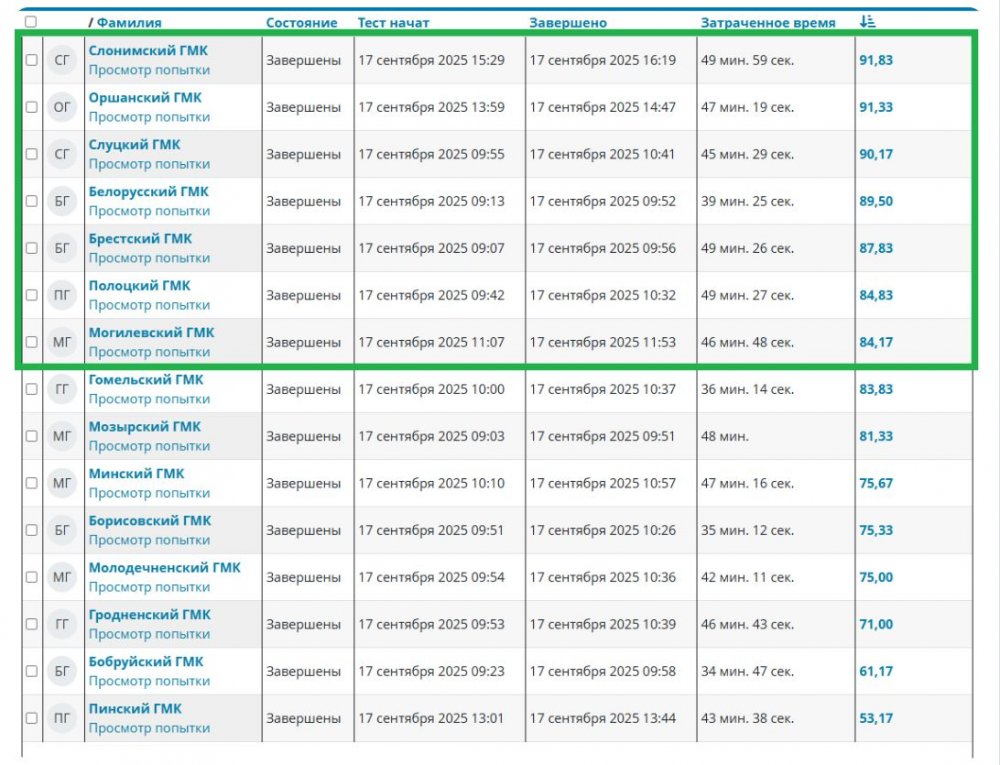Click the ПГ avatar beside Полоцкий ГМК
The height and width of the screenshot is (765, 1000).
(62, 295)
